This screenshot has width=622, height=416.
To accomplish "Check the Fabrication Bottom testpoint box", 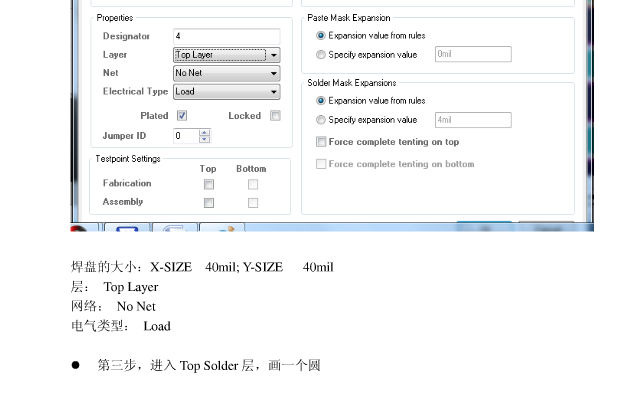I will tap(253, 184).
